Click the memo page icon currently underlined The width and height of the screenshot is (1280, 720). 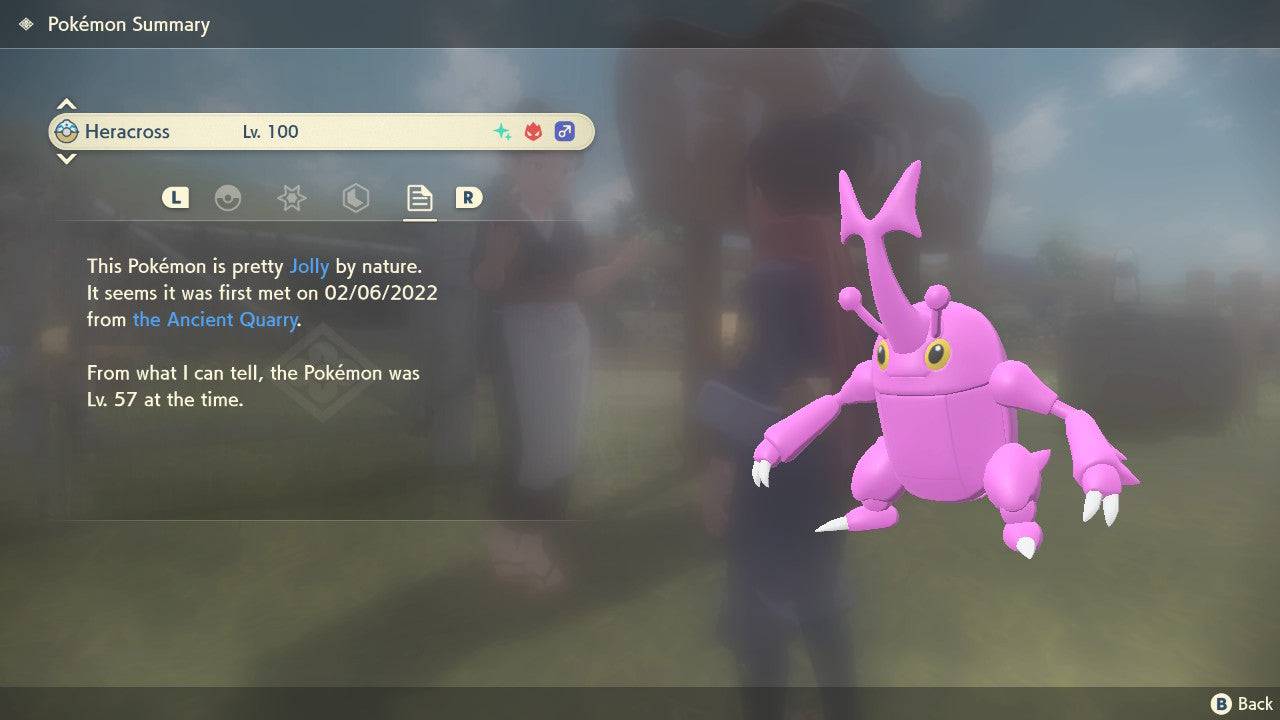pos(419,198)
